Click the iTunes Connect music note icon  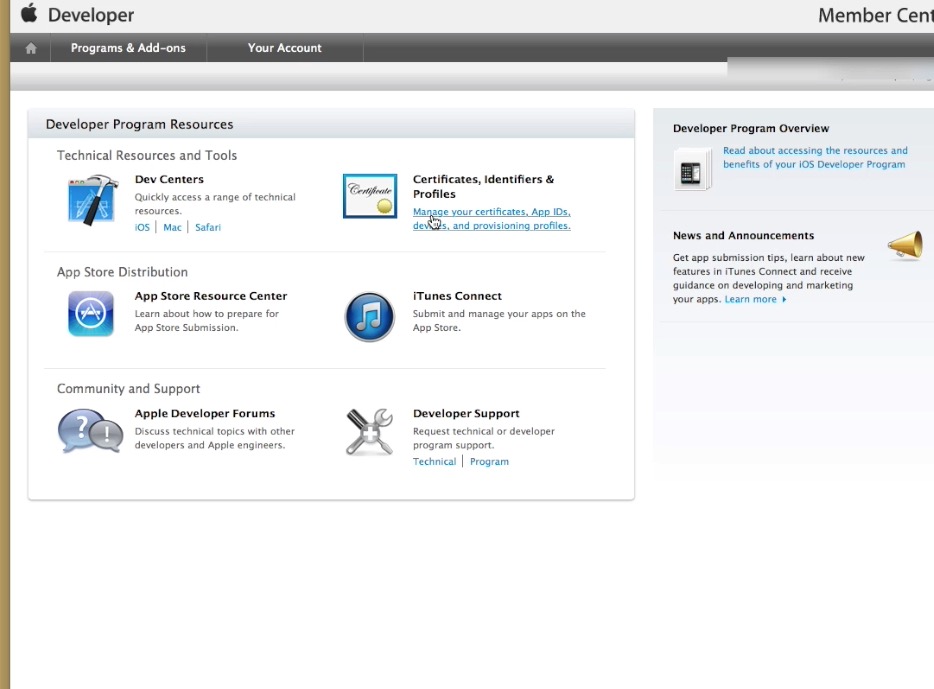click(369, 313)
